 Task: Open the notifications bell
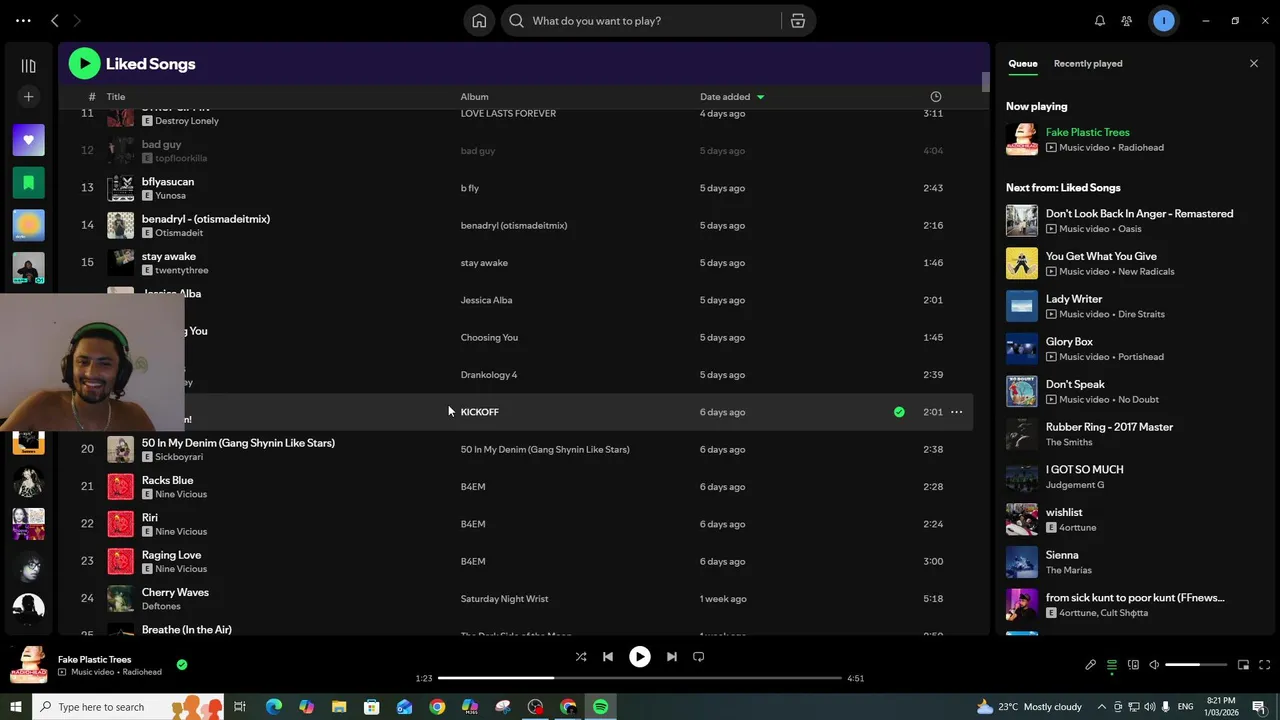click(x=1100, y=20)
